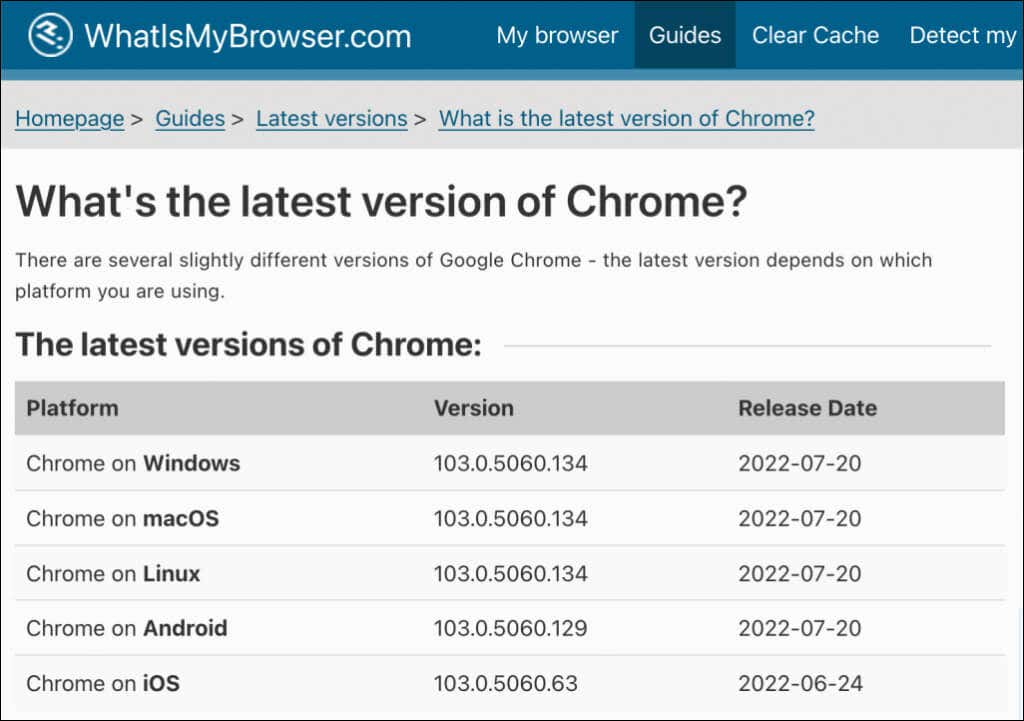
Task: Click the 'What is the latest version of Chrome?' breadcrumb
Action: click(x=626, y=119)
